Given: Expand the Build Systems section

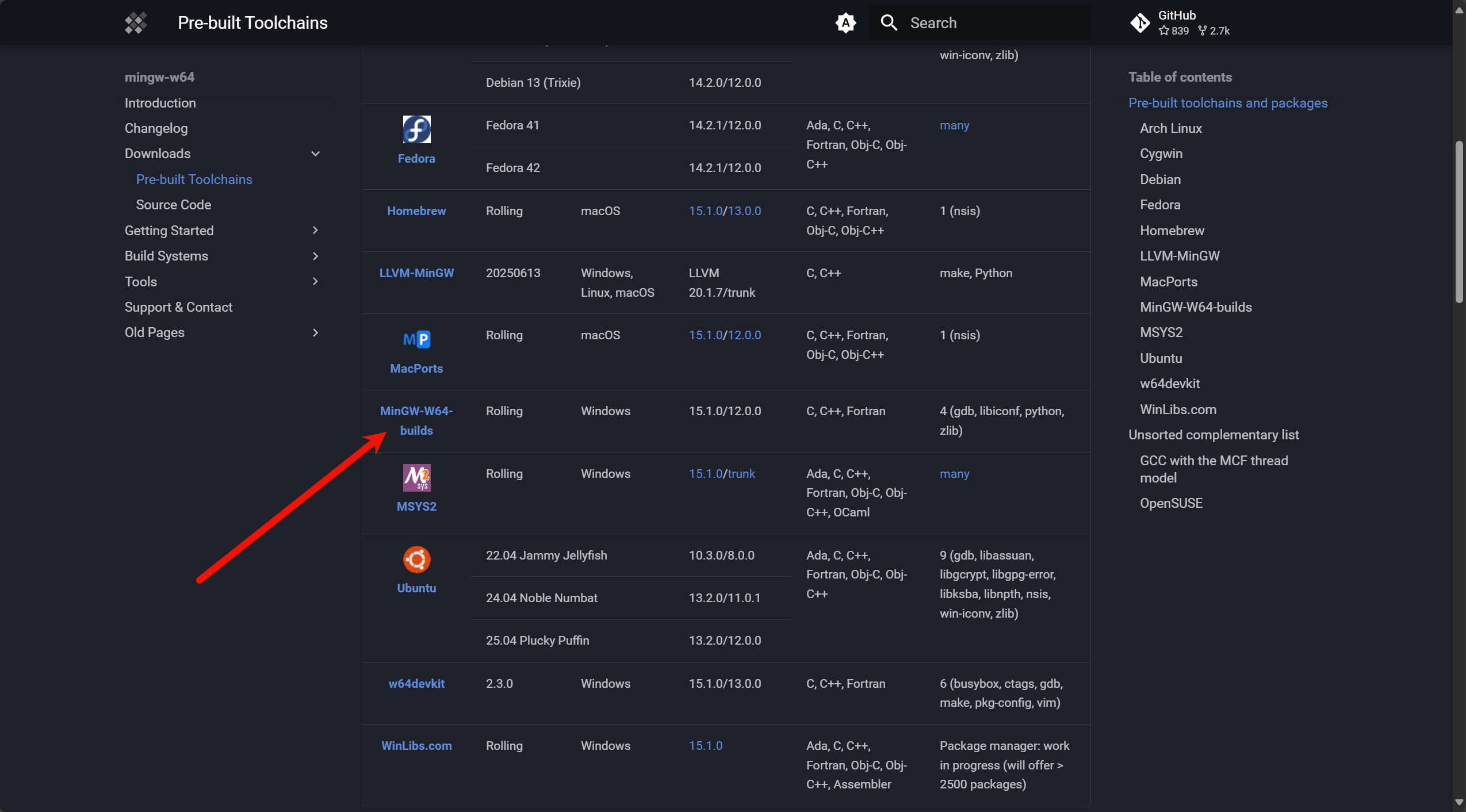Looking at the screenshot, I should point(315,256).
